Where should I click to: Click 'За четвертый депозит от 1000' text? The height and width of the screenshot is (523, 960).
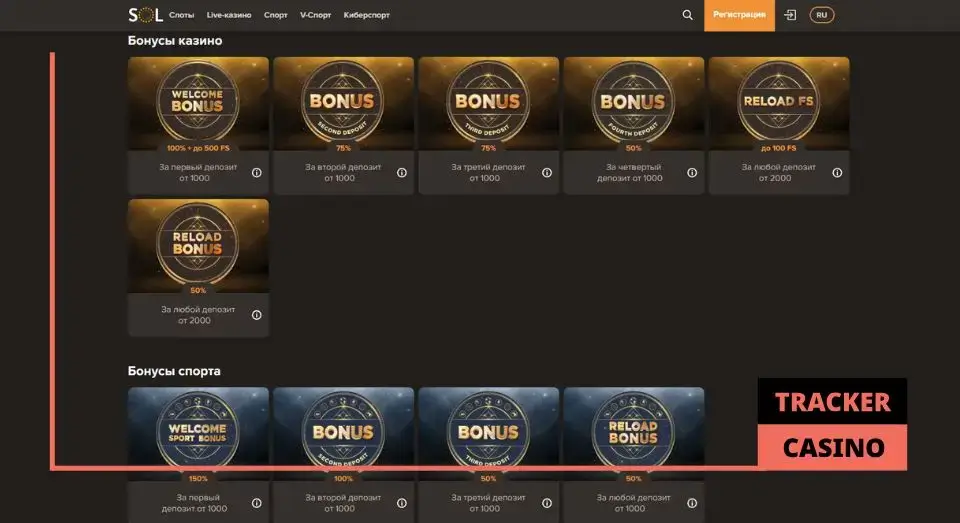pyautogui.click(x=631, y=173)
